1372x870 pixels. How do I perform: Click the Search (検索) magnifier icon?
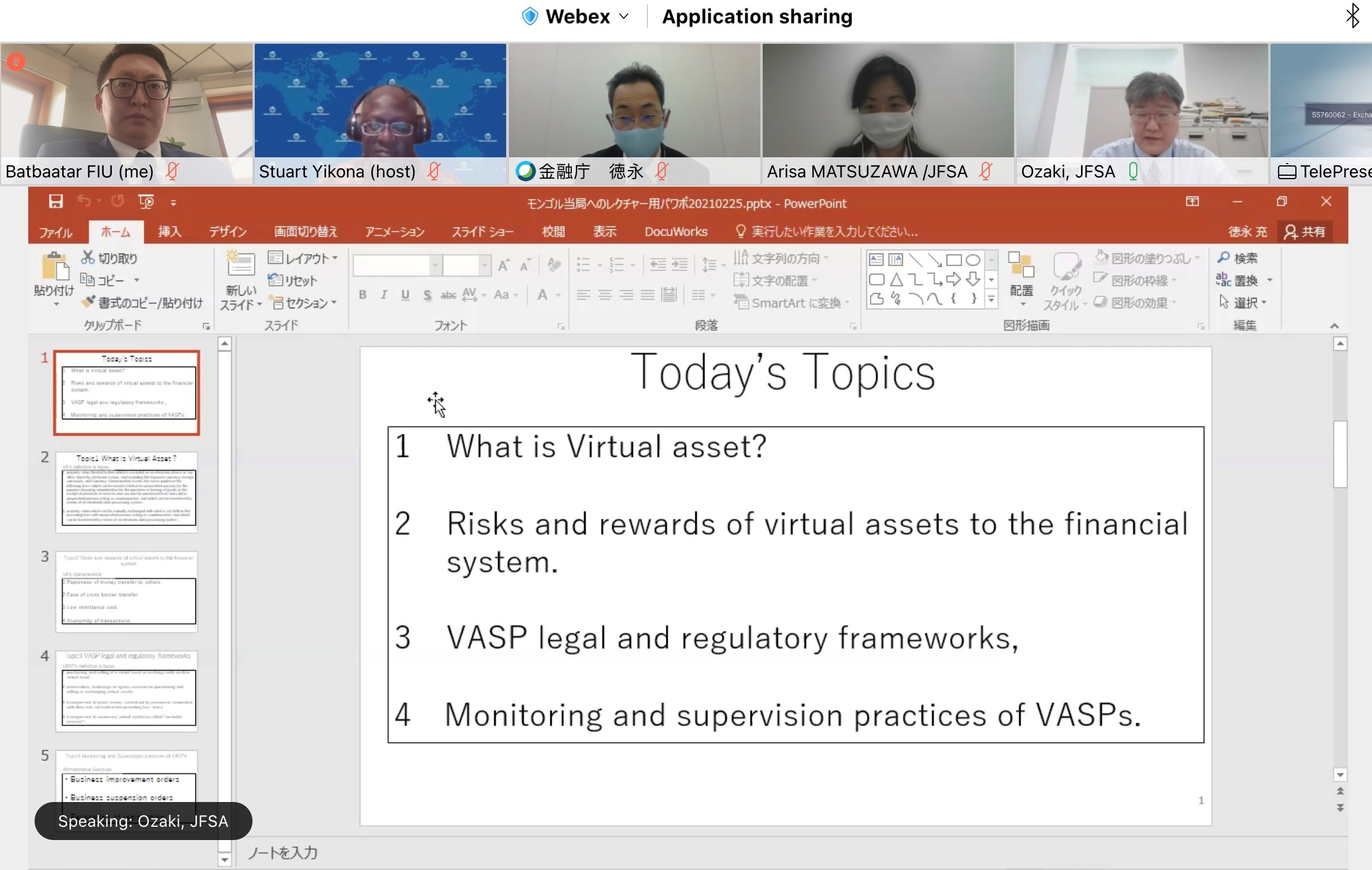1224,258
